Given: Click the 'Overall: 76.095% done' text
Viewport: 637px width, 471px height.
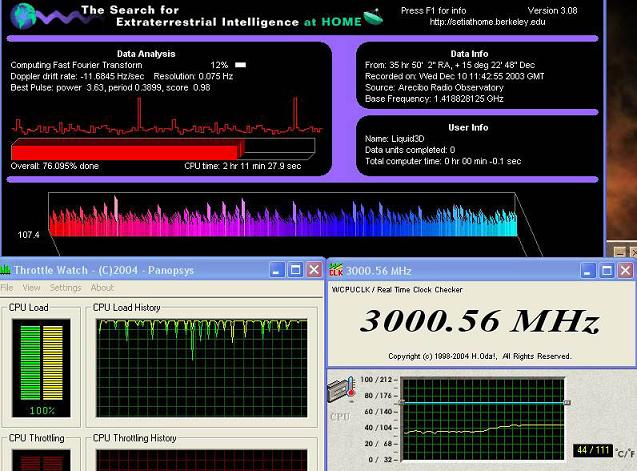Looking at the screenshot, I should coord(54,166).
